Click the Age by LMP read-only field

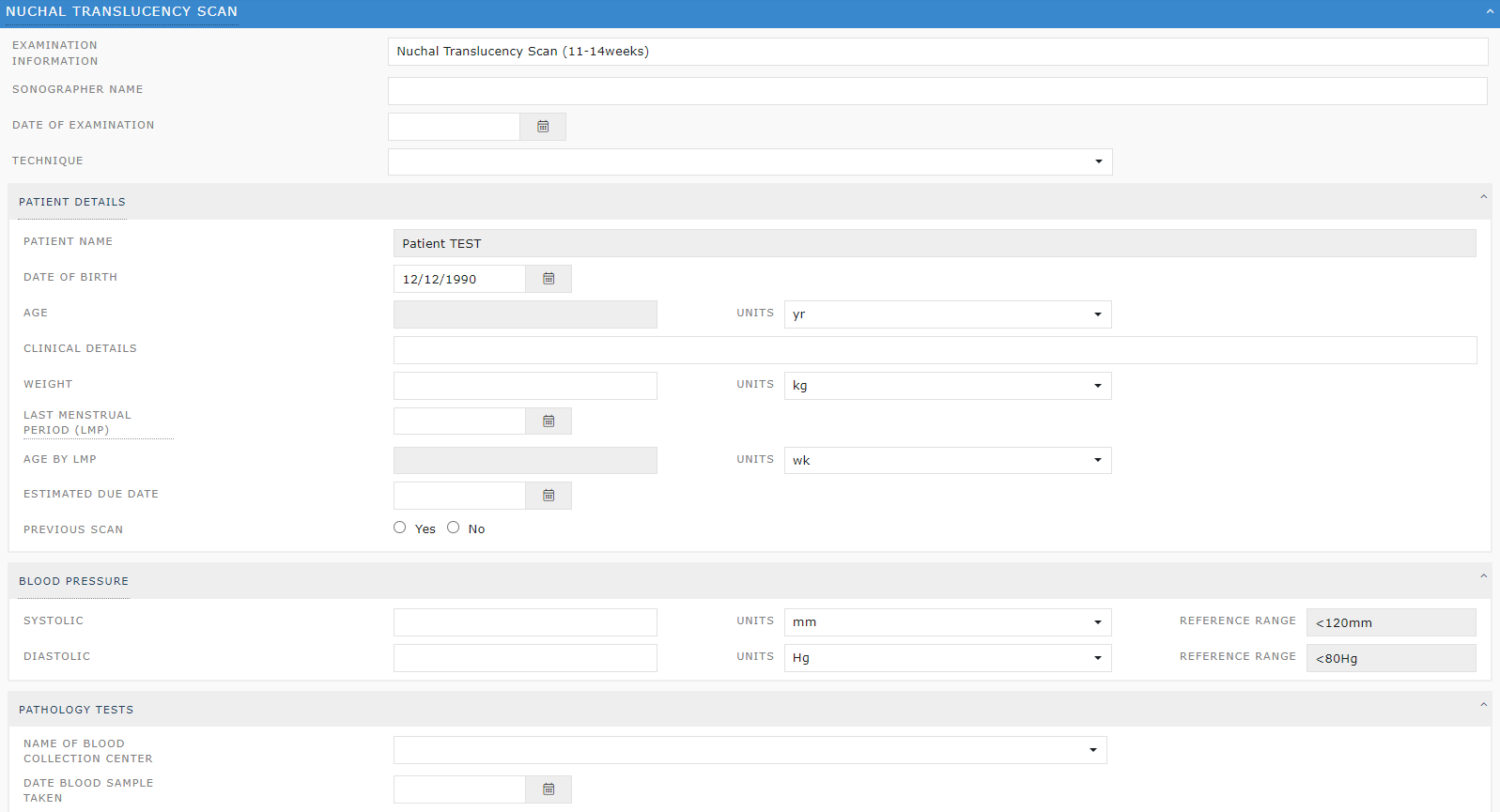pos(525,461)
